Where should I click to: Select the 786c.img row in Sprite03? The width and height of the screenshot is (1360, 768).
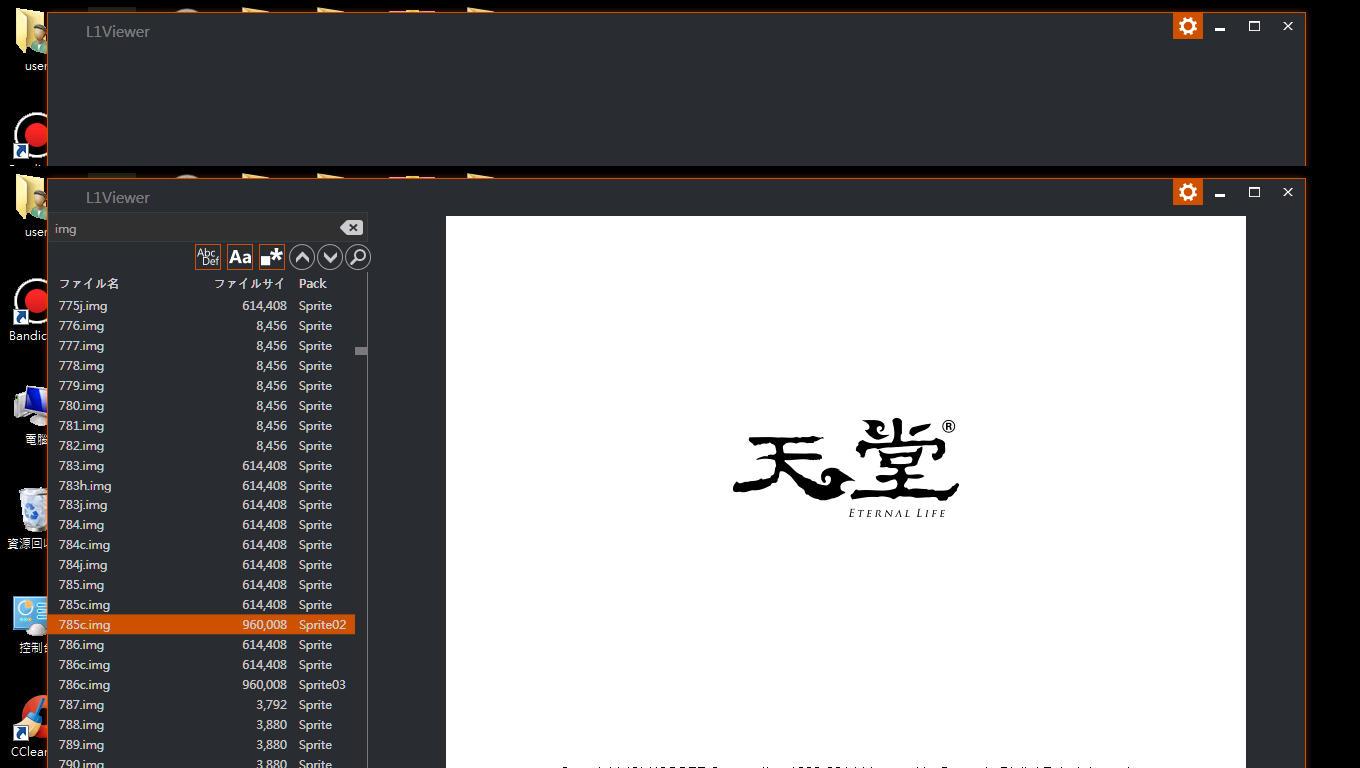[x=201, y=685]
